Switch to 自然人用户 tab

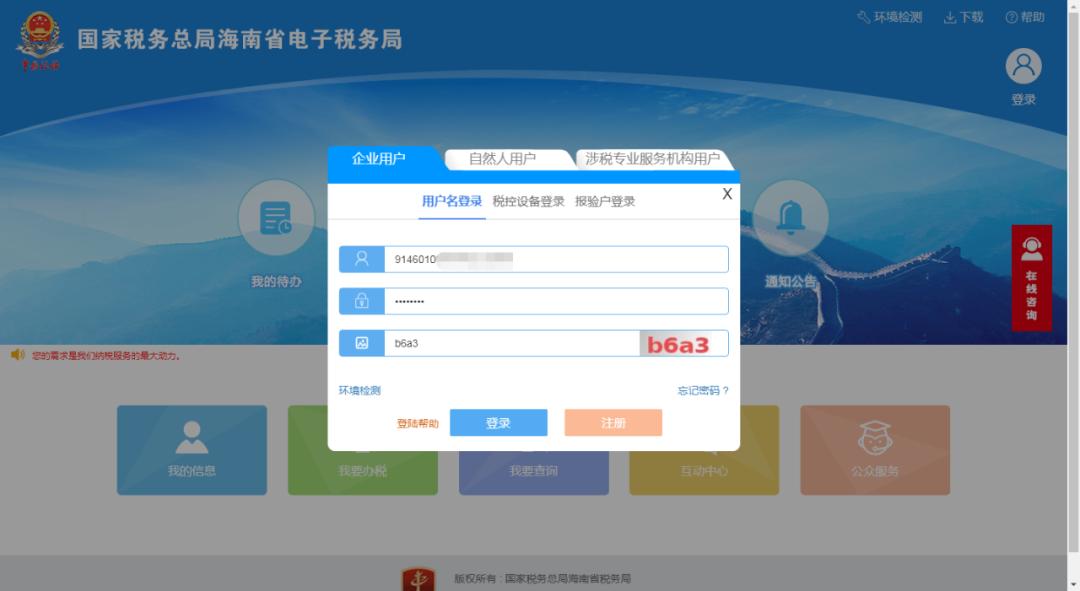tap(503, 159)
